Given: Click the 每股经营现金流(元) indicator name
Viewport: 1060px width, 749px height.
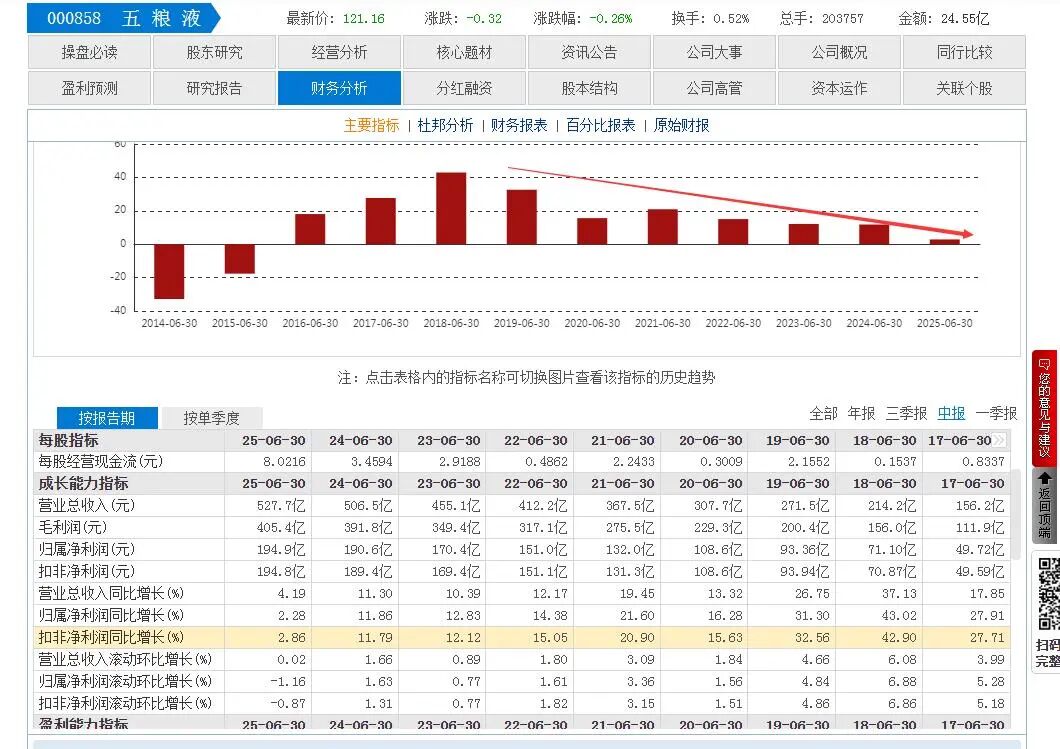Looking at the screenshot, I should pos(101,461).
